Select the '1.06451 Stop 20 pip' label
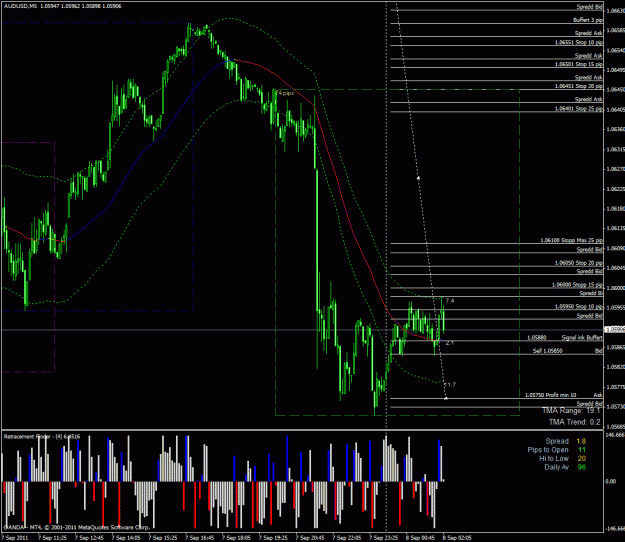625x542 pixels. [x=579, y=86]
